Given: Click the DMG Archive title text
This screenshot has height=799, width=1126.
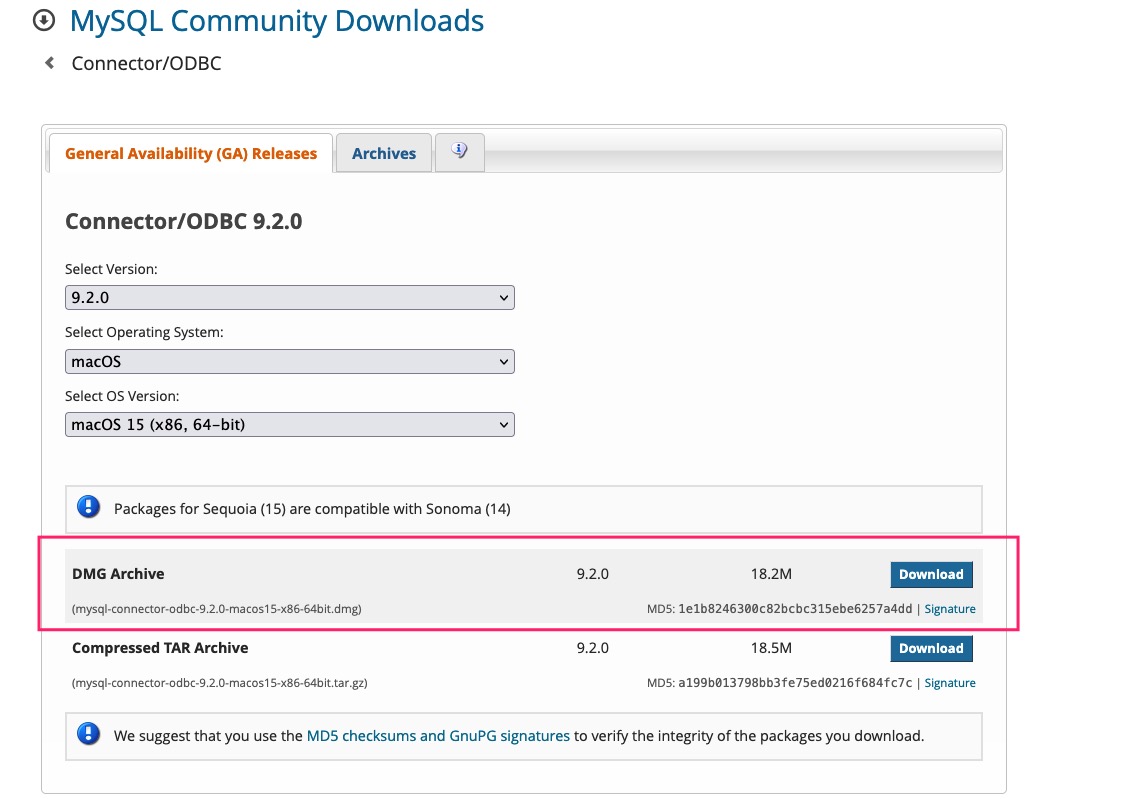Looking at the screenshot, I should pyautogui.click(x=118, y=574).
